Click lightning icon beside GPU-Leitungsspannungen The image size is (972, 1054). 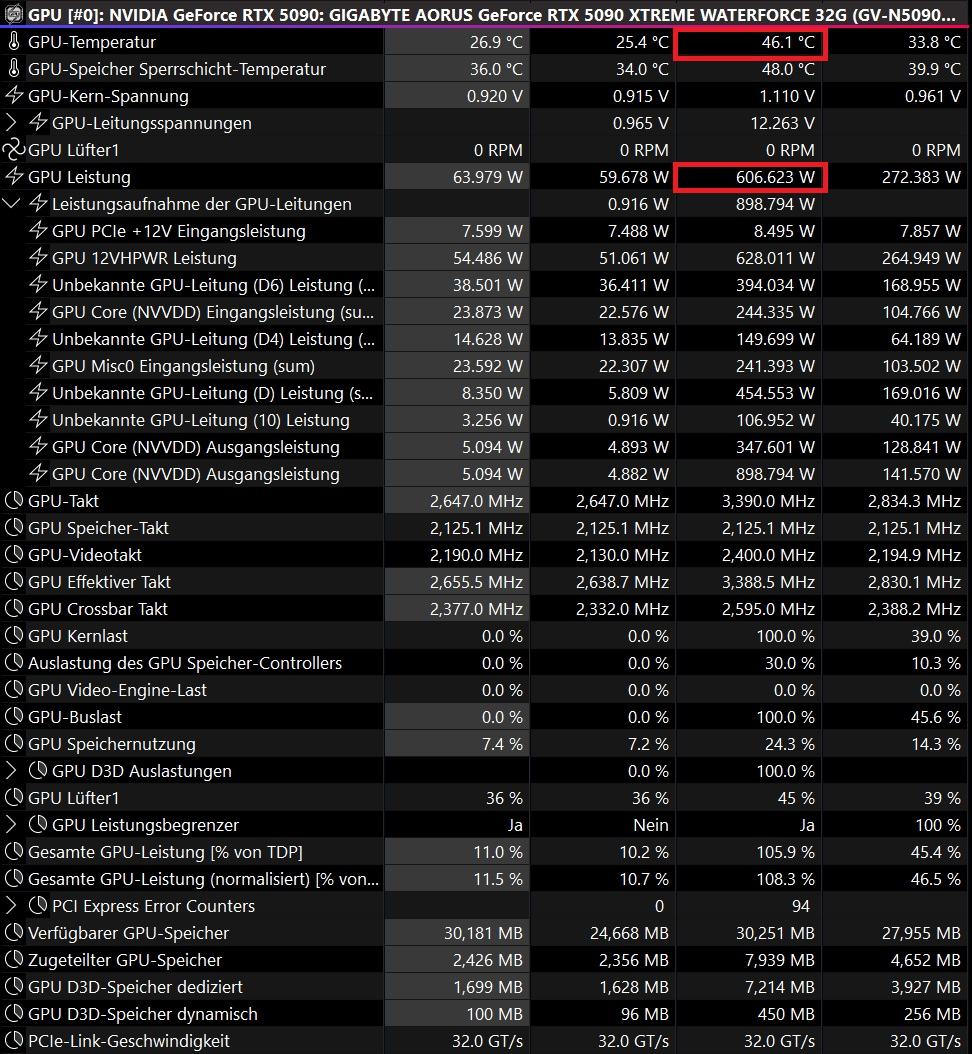[x=38, y=122]
